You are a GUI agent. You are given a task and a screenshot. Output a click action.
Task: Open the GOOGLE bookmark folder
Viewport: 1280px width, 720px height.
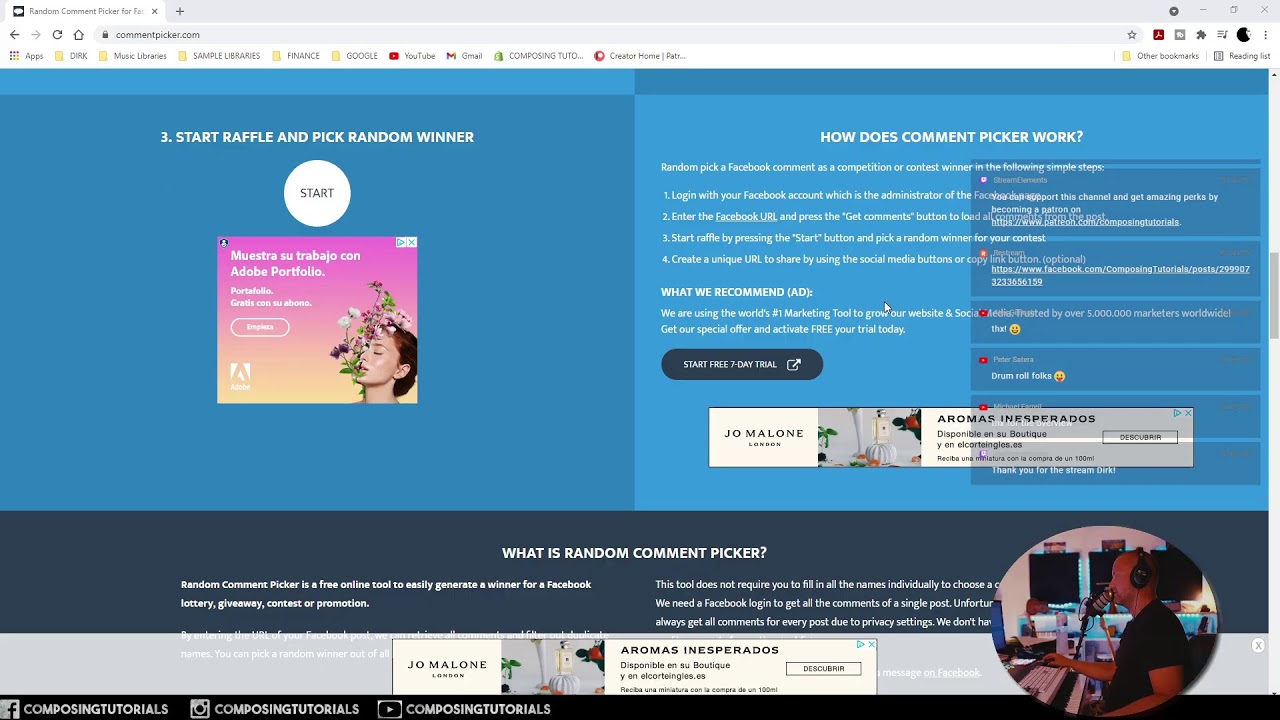coord(354,56)
